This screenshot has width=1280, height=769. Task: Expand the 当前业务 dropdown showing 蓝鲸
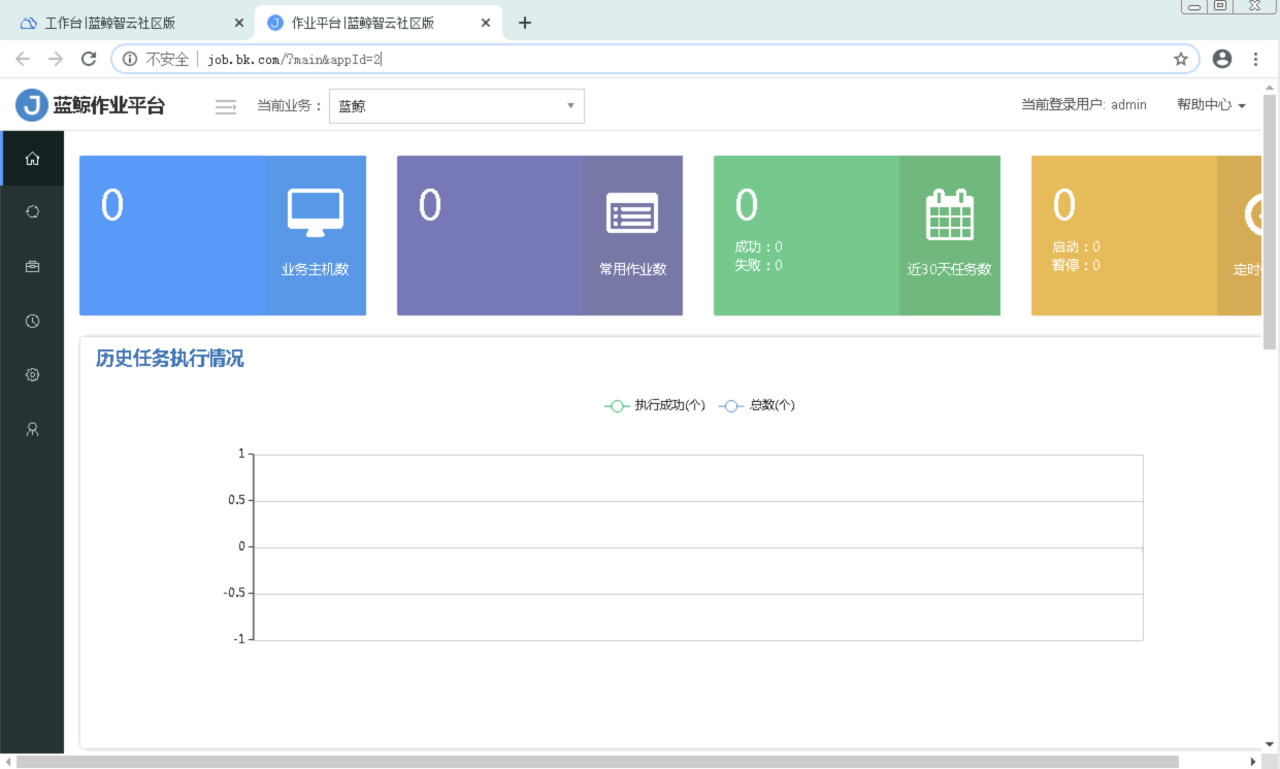(x=456, y=106)
